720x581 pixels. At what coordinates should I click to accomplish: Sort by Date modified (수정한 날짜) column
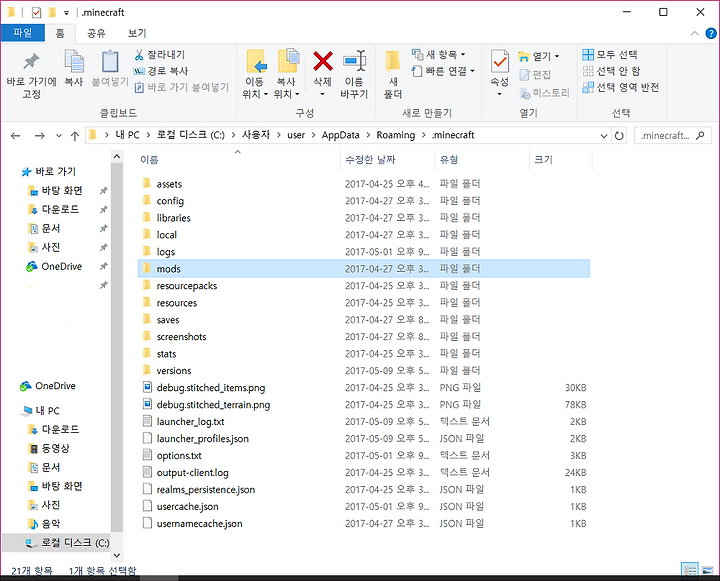click(x=370, y=159)
